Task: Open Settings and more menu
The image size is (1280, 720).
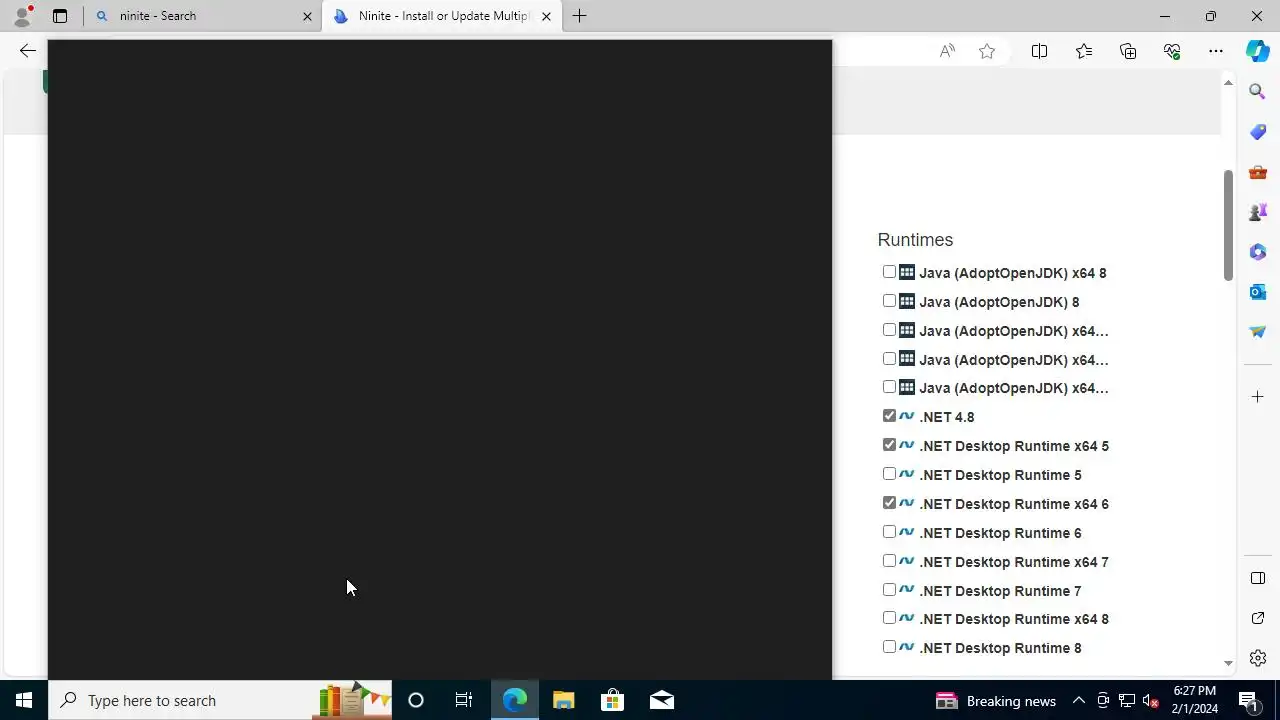Action: click(x=1216, y=51)
